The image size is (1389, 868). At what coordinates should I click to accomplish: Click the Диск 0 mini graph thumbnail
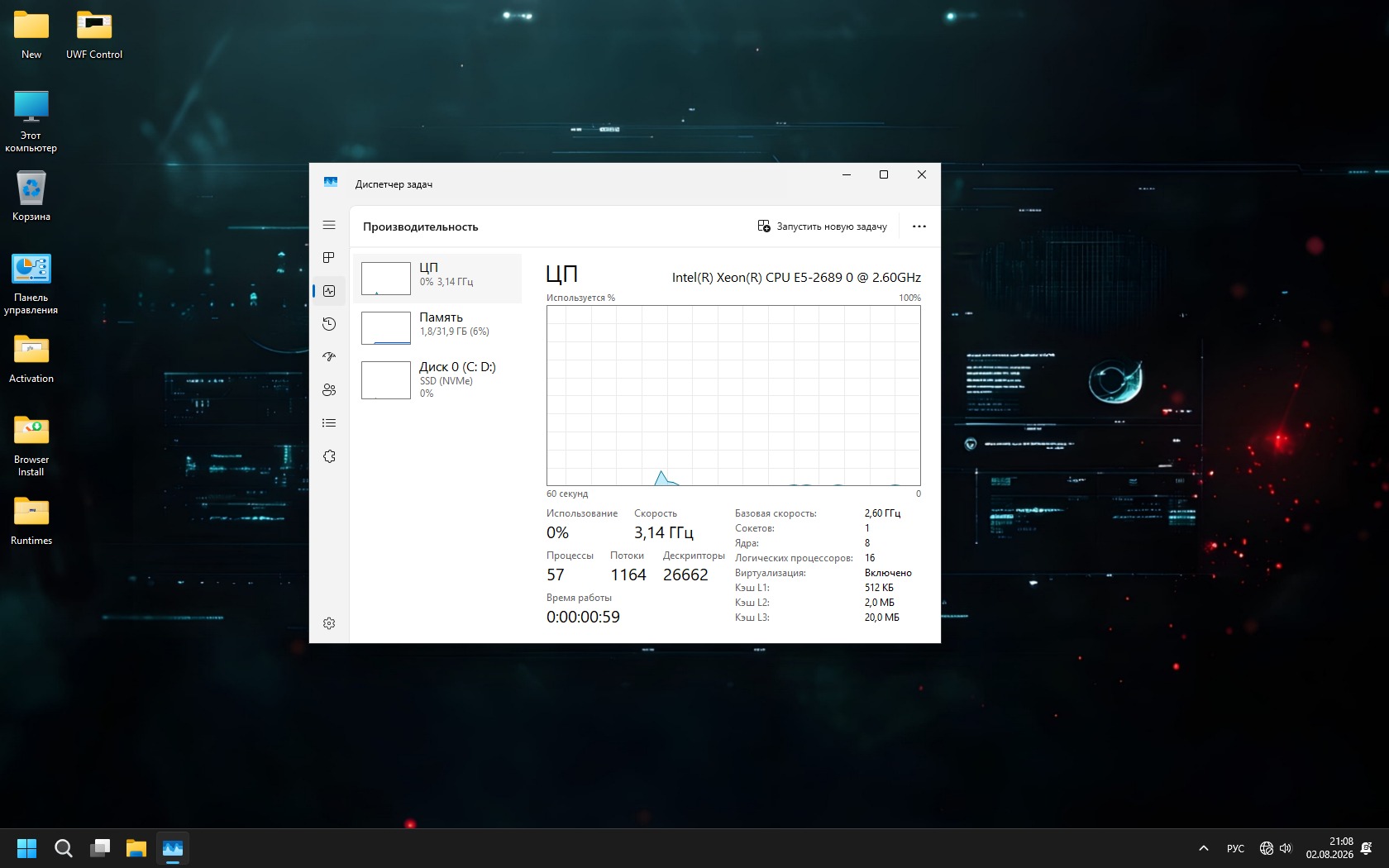(386, 380)
